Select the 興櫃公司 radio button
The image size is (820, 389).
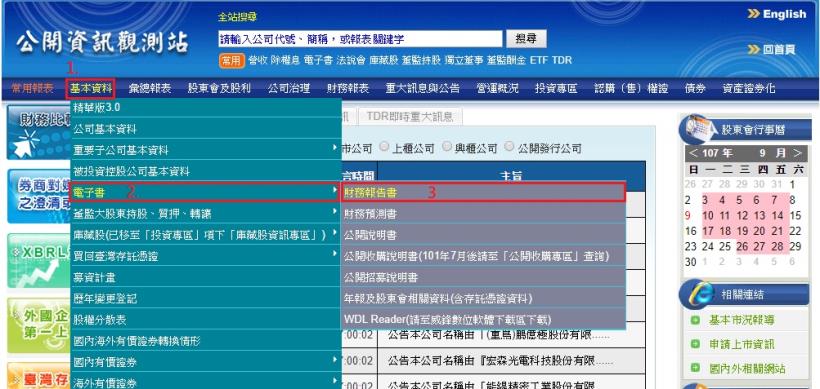447,147
